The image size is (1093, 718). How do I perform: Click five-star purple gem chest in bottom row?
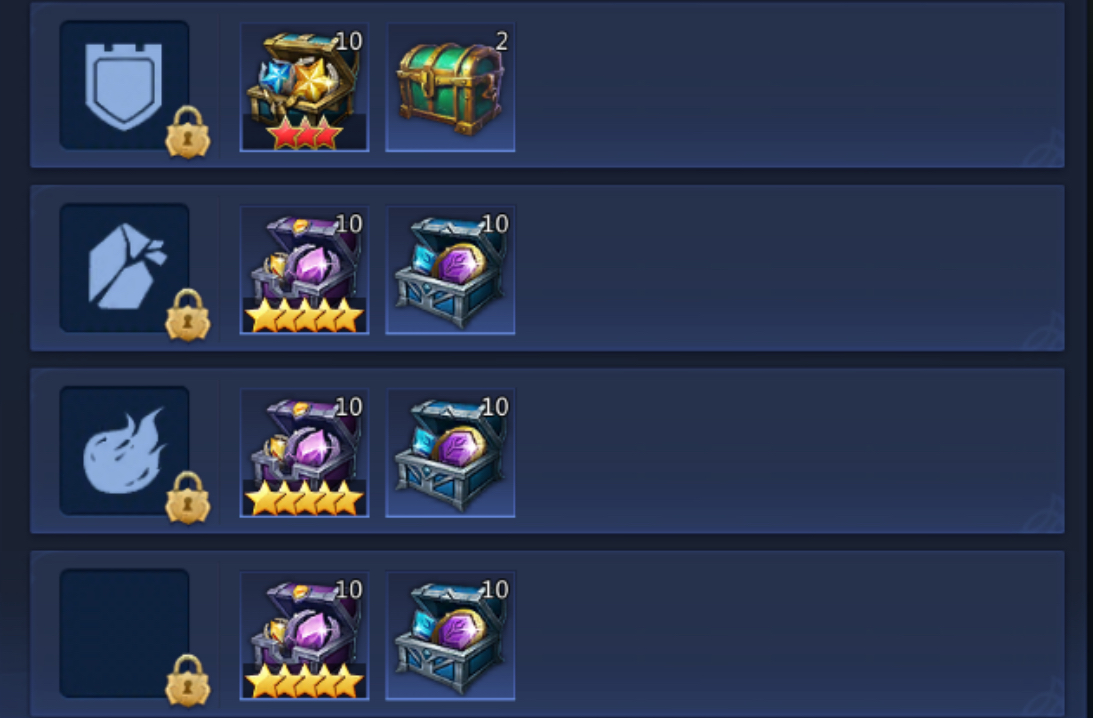click(x=305, y=635)
